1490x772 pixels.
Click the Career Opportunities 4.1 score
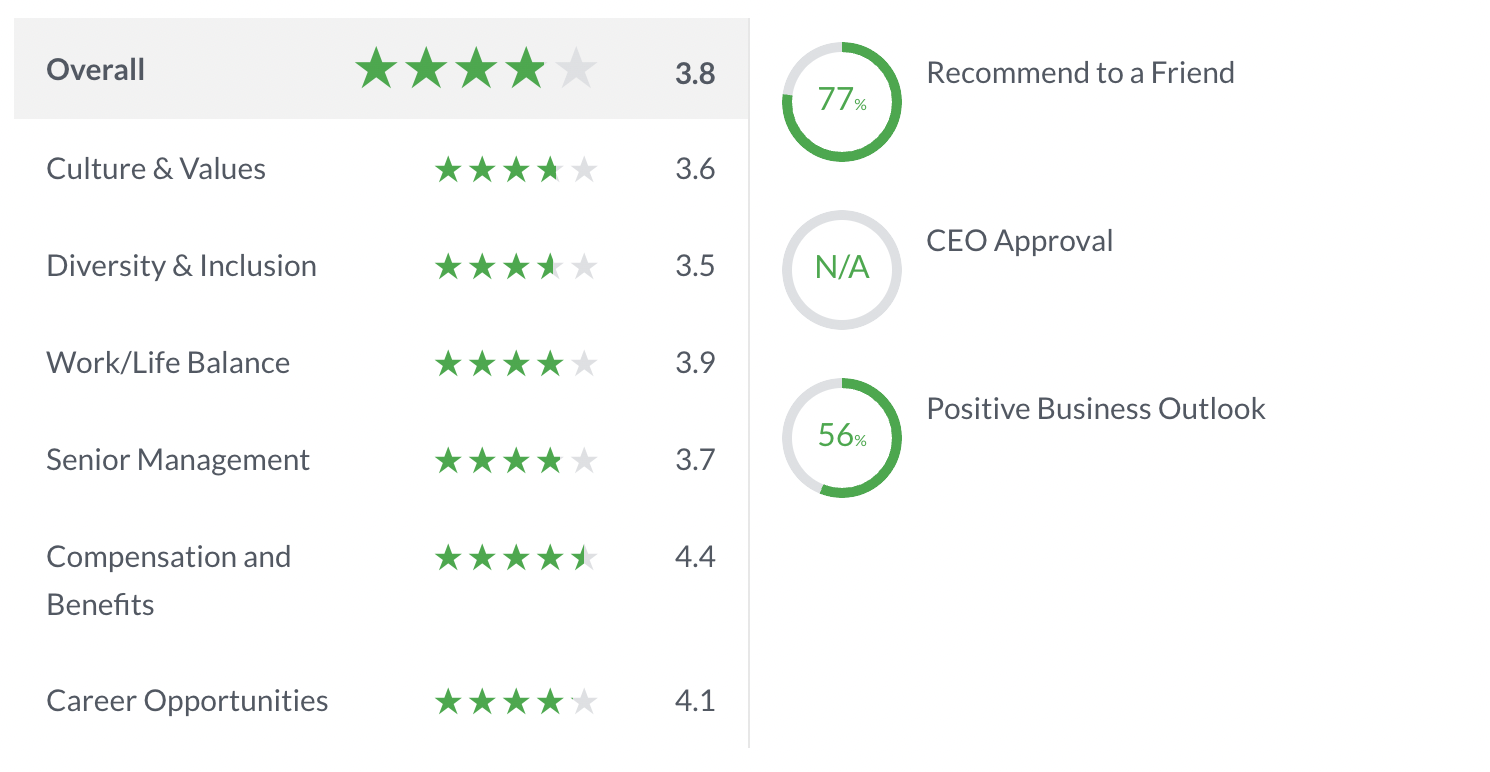tap(695, 702)
